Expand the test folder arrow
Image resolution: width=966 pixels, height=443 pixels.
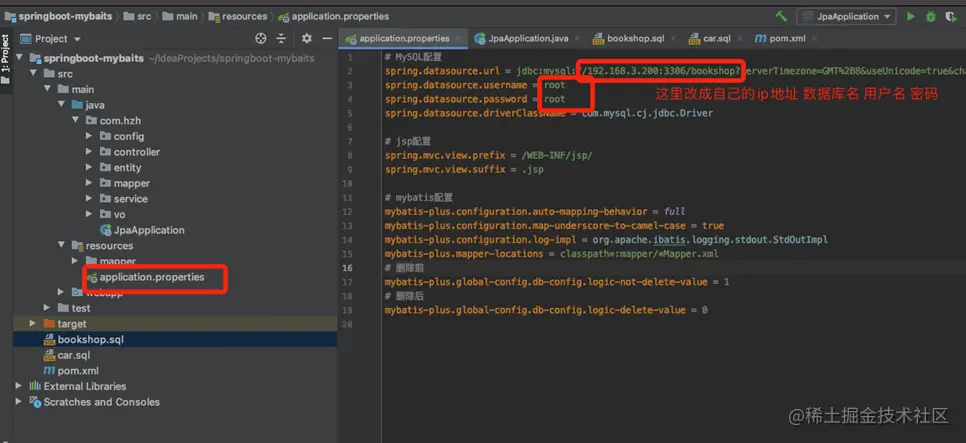click(47, 308)
